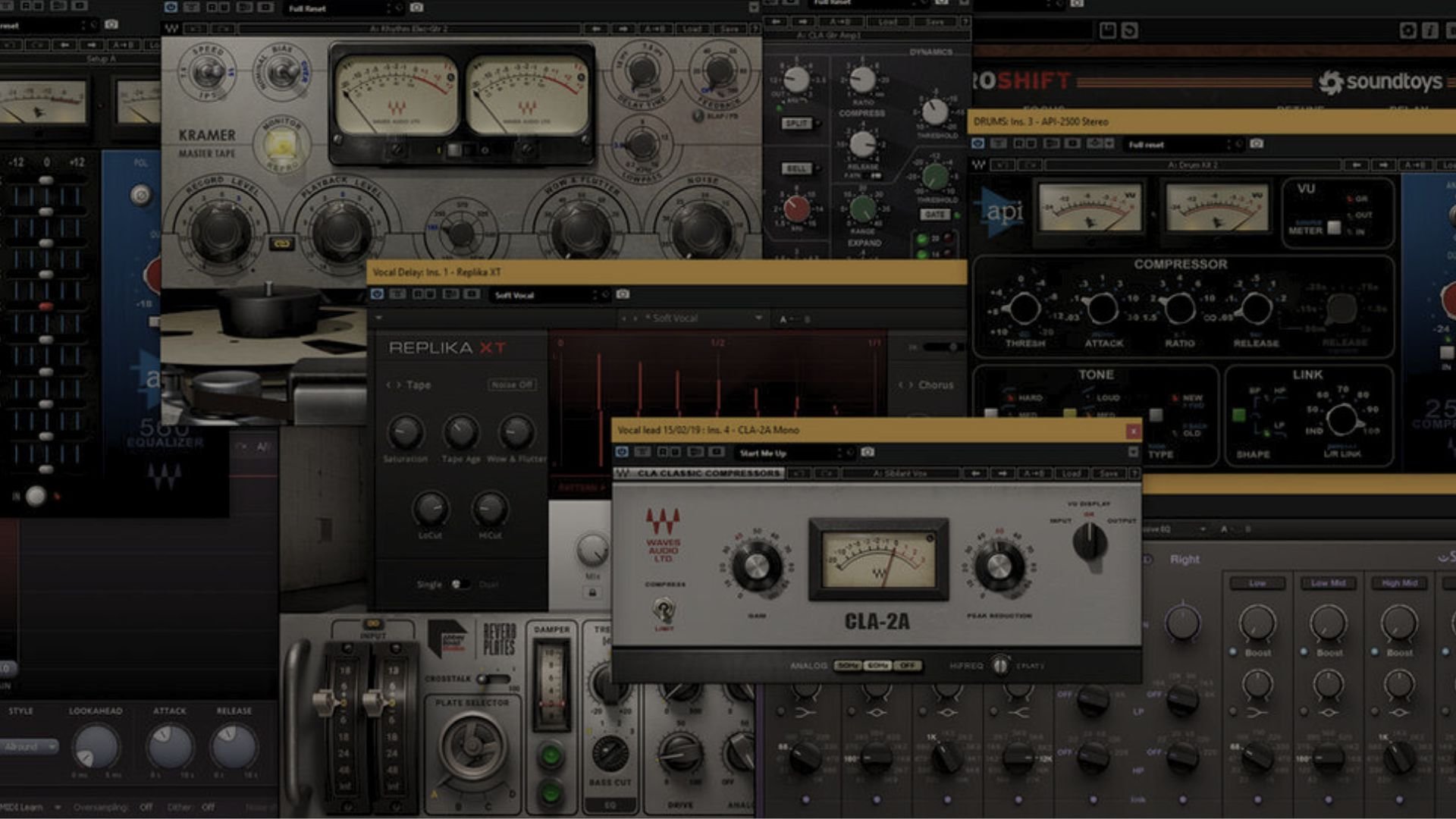
Task: Click the left arrow in Kramer Tape toolbar
Action: pos(596,29)
